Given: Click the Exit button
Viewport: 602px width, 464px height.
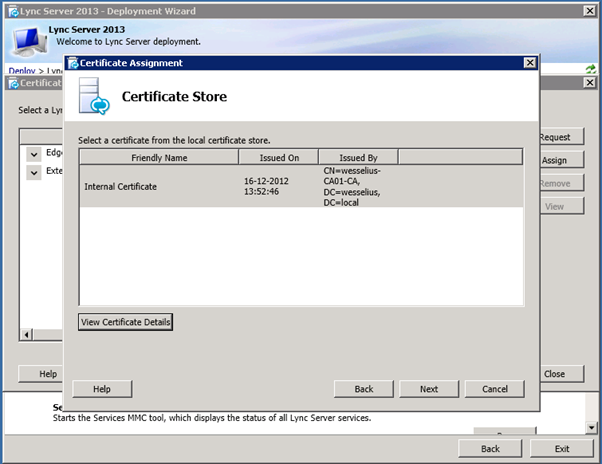Looking at the screenshot, I should pos(561,449).
